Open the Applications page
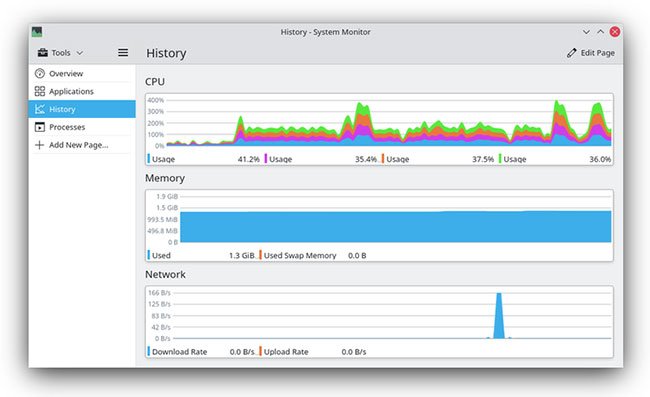The height and width of the screenshot is (397, 650). [82, 92]
